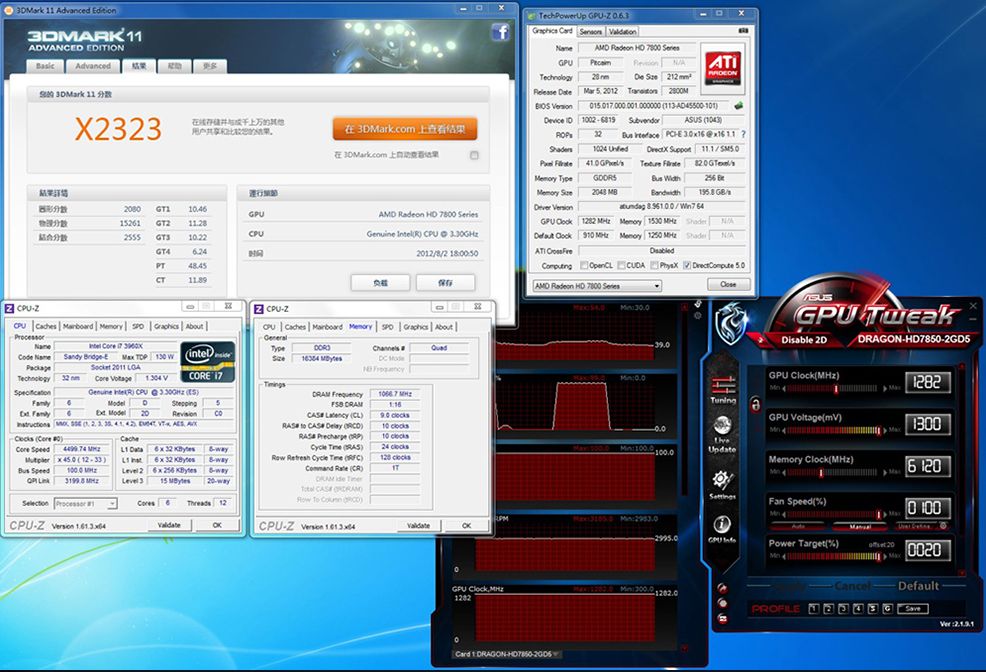Click the Facebook icon in 3DMark 11

click(501, 31)
